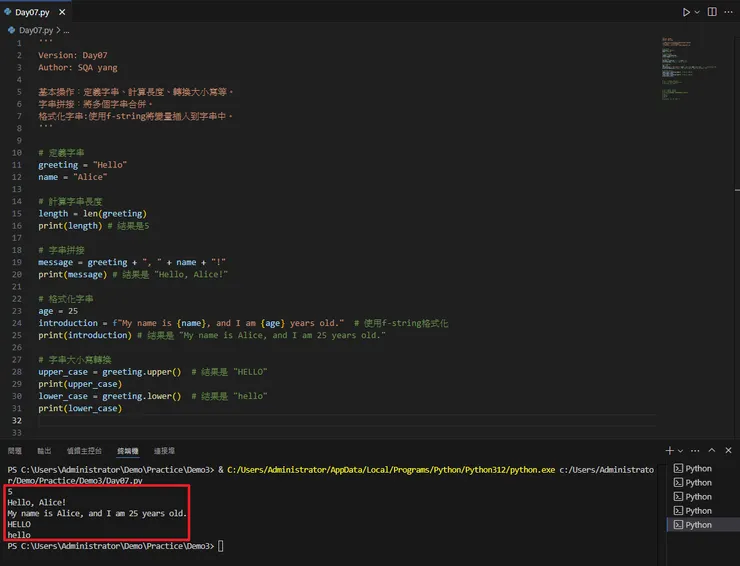The width and height of the screenshot is (740, 566).
Task: Click line number 11 in the gutter
Action: click(x=17, y=165)
